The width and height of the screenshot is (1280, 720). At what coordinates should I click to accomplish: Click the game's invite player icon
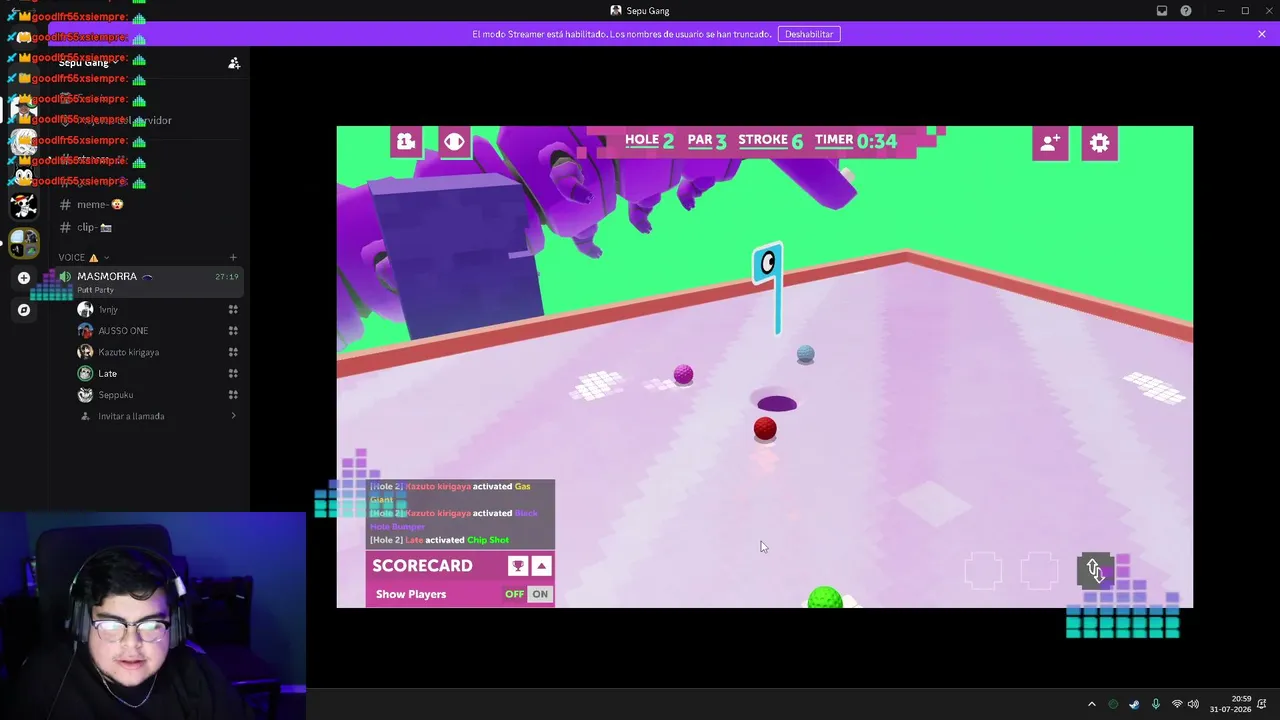pyautogui.click(x=1050, y=143)
